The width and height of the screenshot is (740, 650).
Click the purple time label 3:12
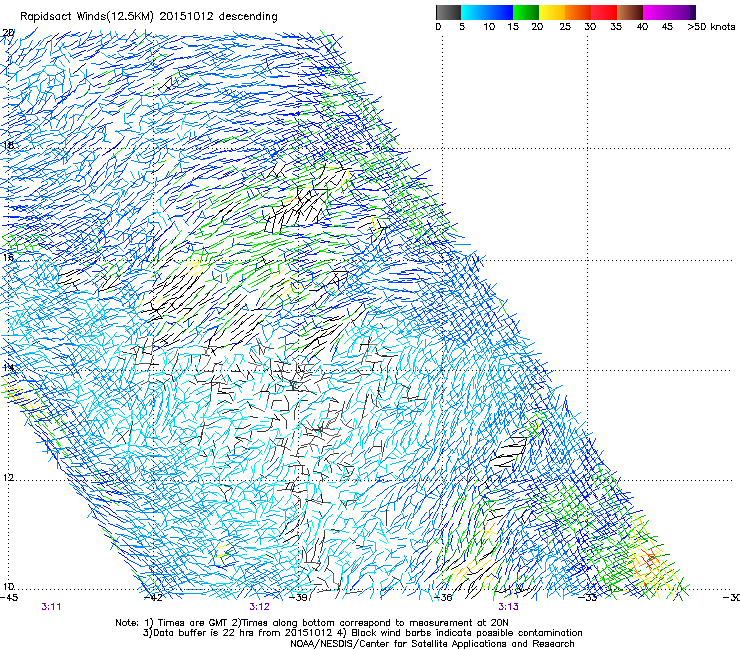259,607
